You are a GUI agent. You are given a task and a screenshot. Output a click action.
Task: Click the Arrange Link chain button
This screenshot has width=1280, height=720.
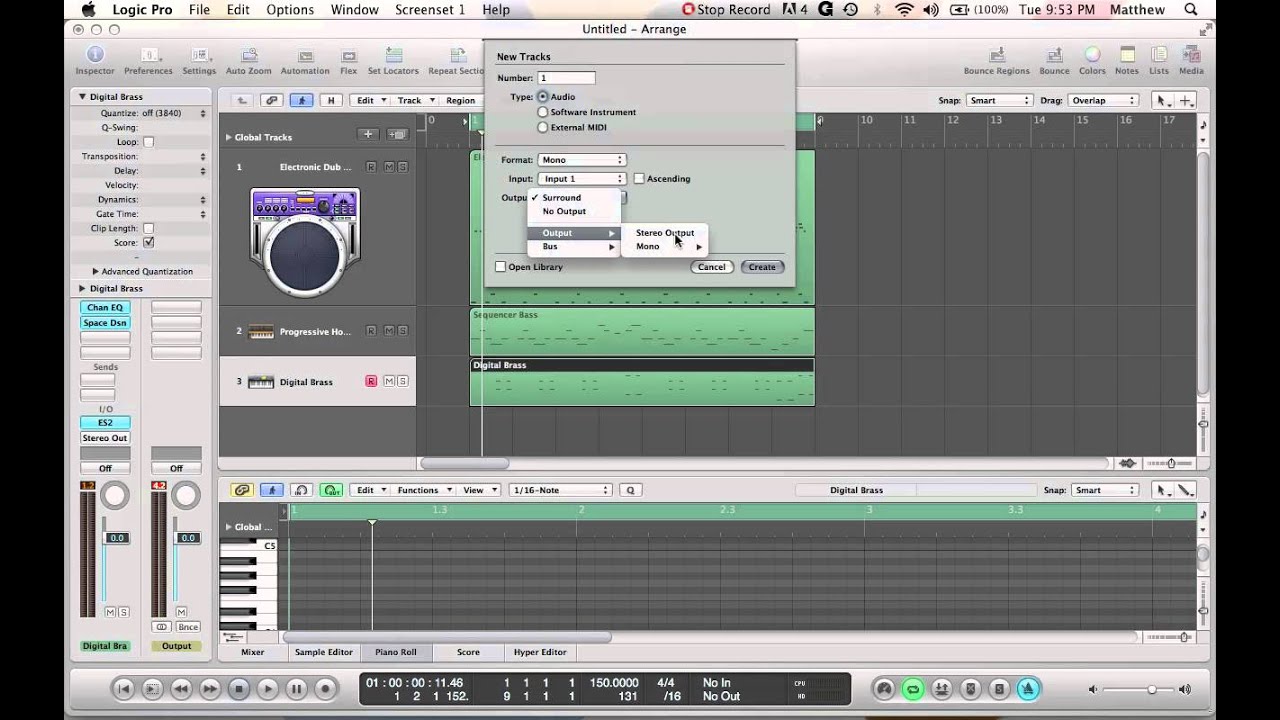pyautogui.click(x=271, y=100)
